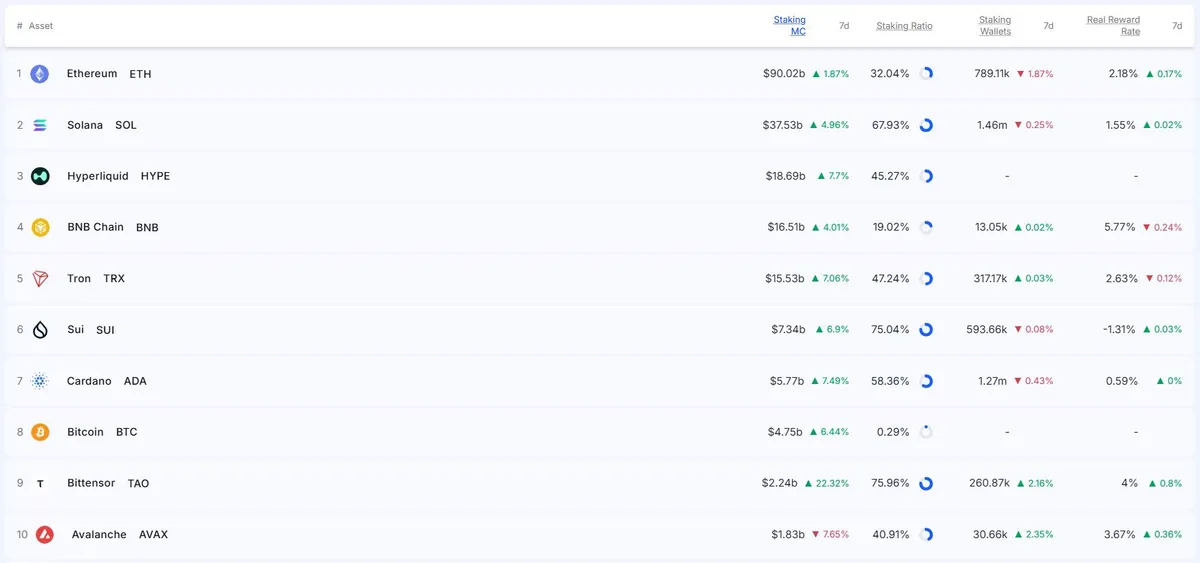This screenshot has width=1200, height=563.
Task: Click Avalanche's staking ratio ring icon
Action: pyautogui.click(x=926, y=535)
